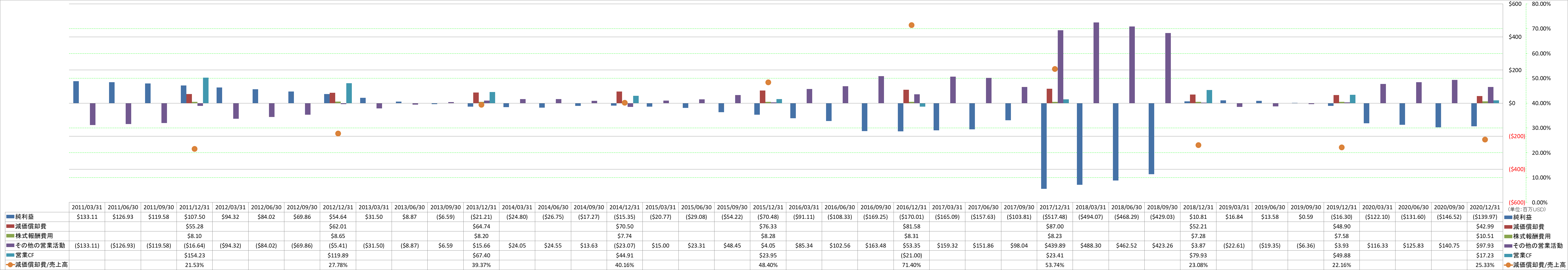1568x270 pixels.
Task: Select the depreciation value $55.28
Action: click(x=195, y=226)
